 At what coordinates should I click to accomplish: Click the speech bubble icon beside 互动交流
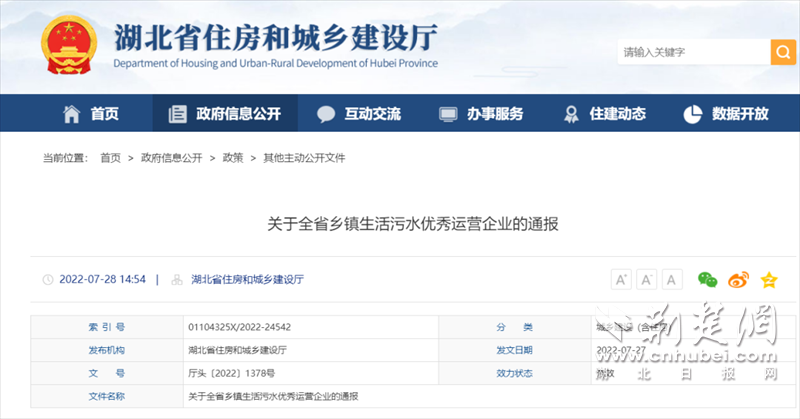coord(326,114)
